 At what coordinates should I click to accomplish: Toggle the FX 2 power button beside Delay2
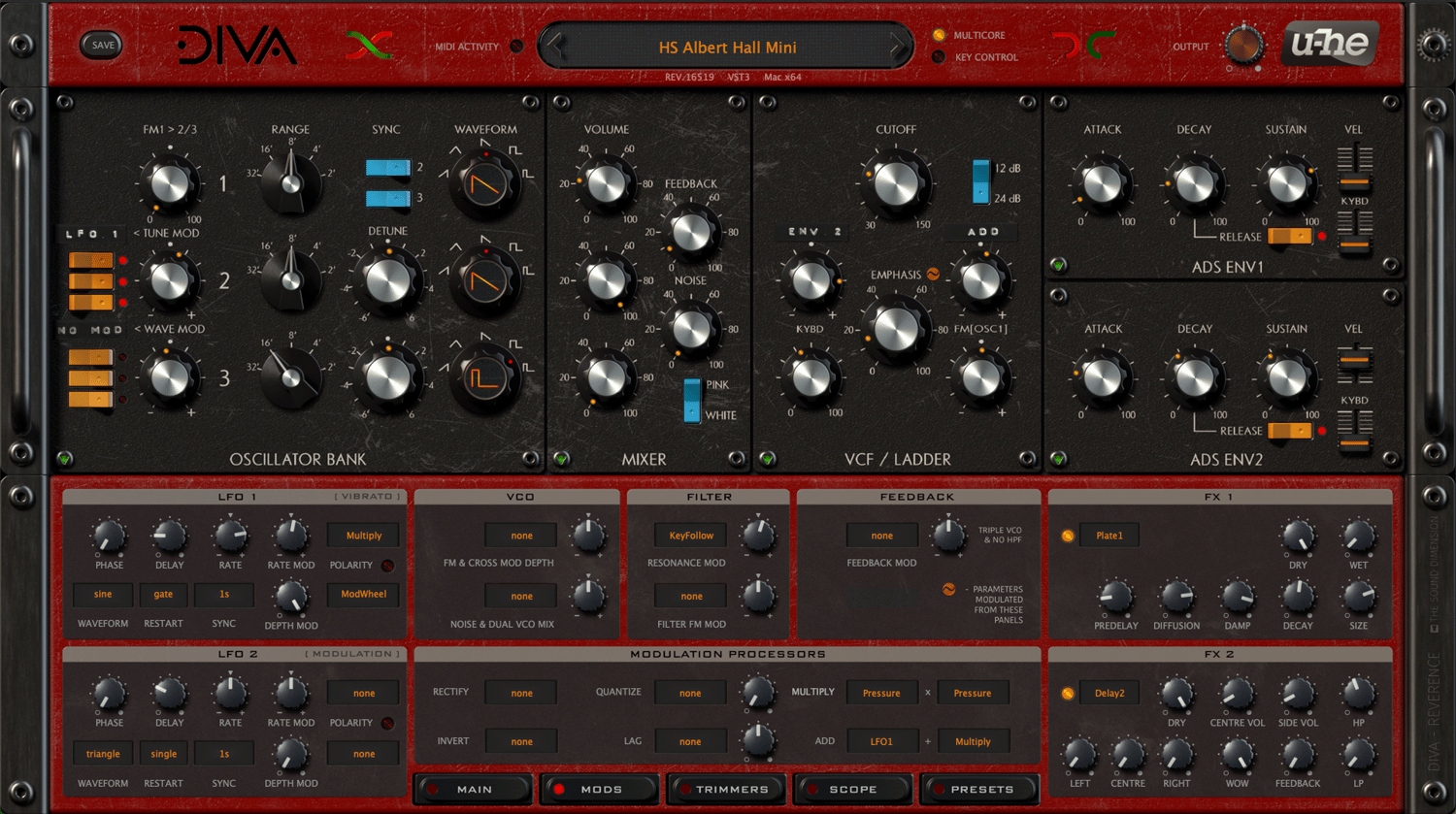click(1068, 694)
